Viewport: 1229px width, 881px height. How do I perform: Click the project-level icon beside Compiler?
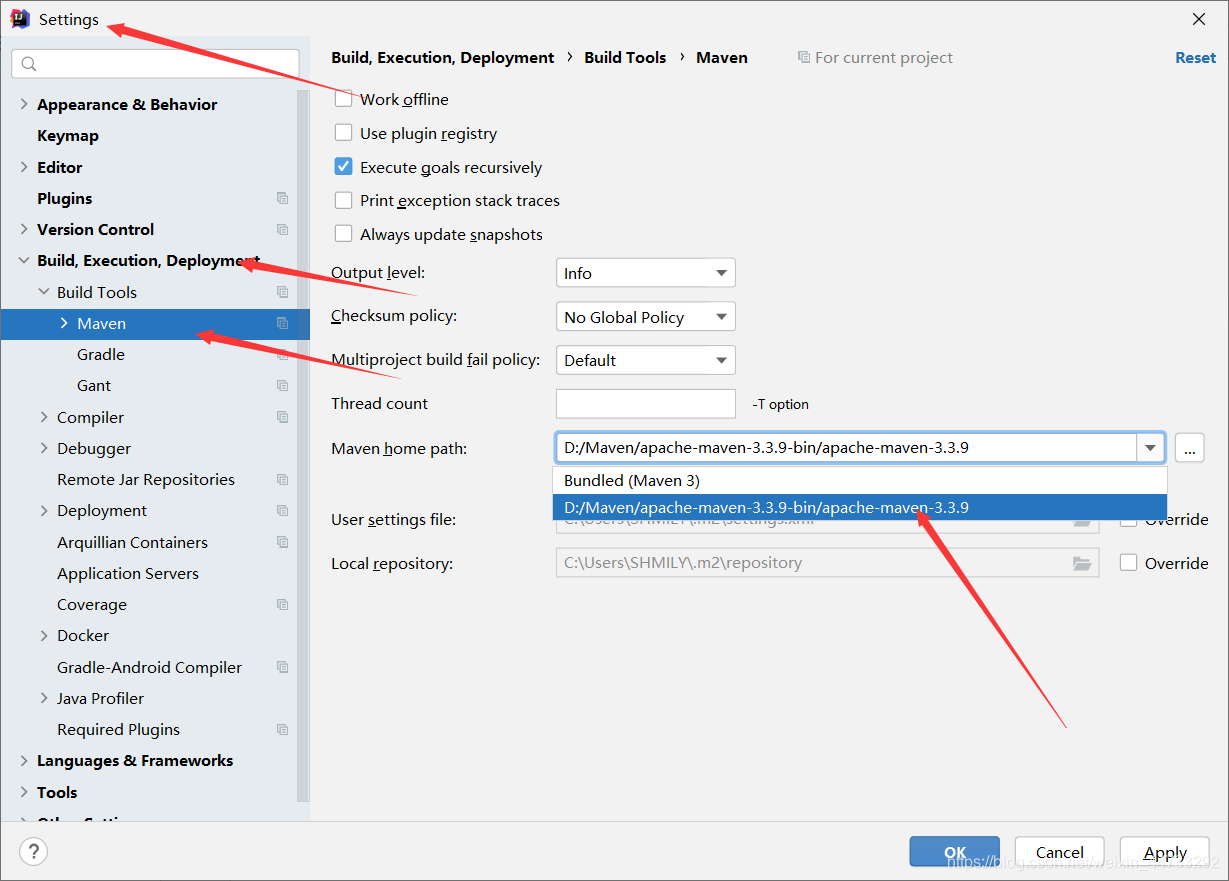click(x=283, y=417)
